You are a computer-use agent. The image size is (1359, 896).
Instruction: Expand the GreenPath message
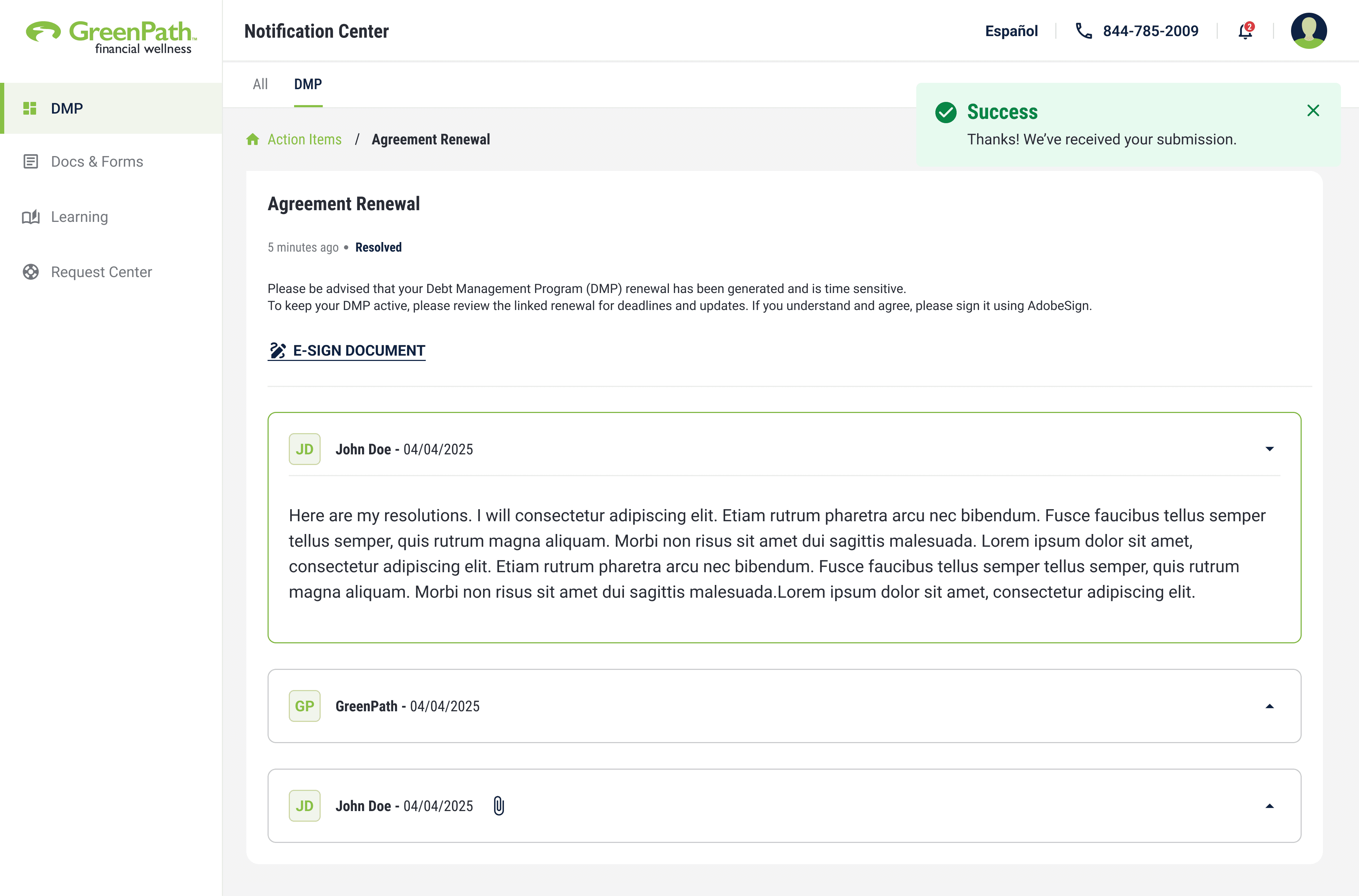pyautogui.click(x=1269, y=706)
